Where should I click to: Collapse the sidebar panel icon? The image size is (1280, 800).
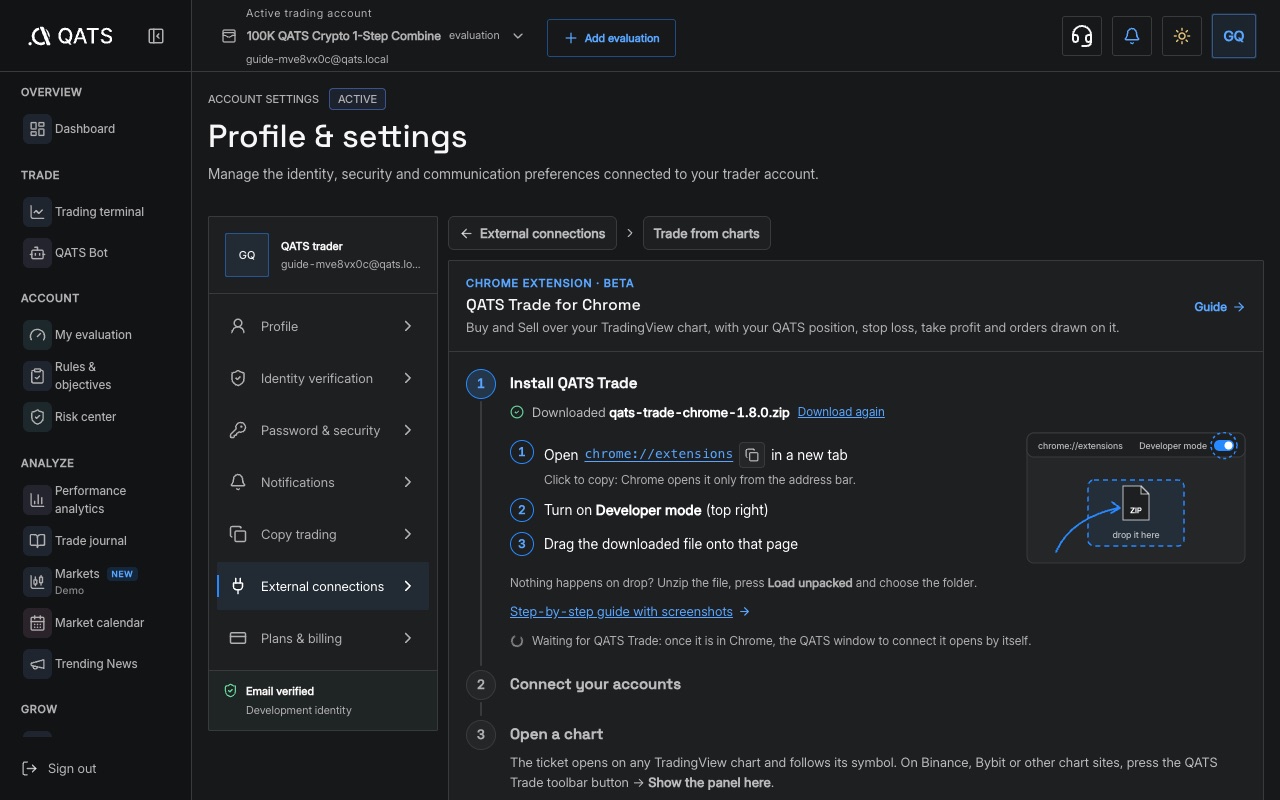(156, 36)
